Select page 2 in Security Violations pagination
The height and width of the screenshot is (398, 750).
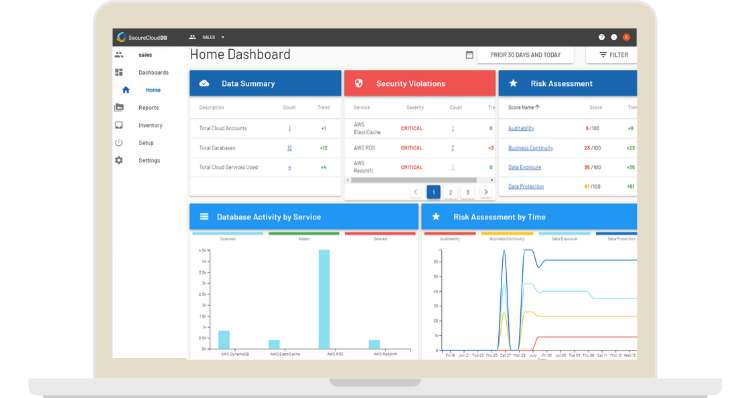[x=451, y=192]
